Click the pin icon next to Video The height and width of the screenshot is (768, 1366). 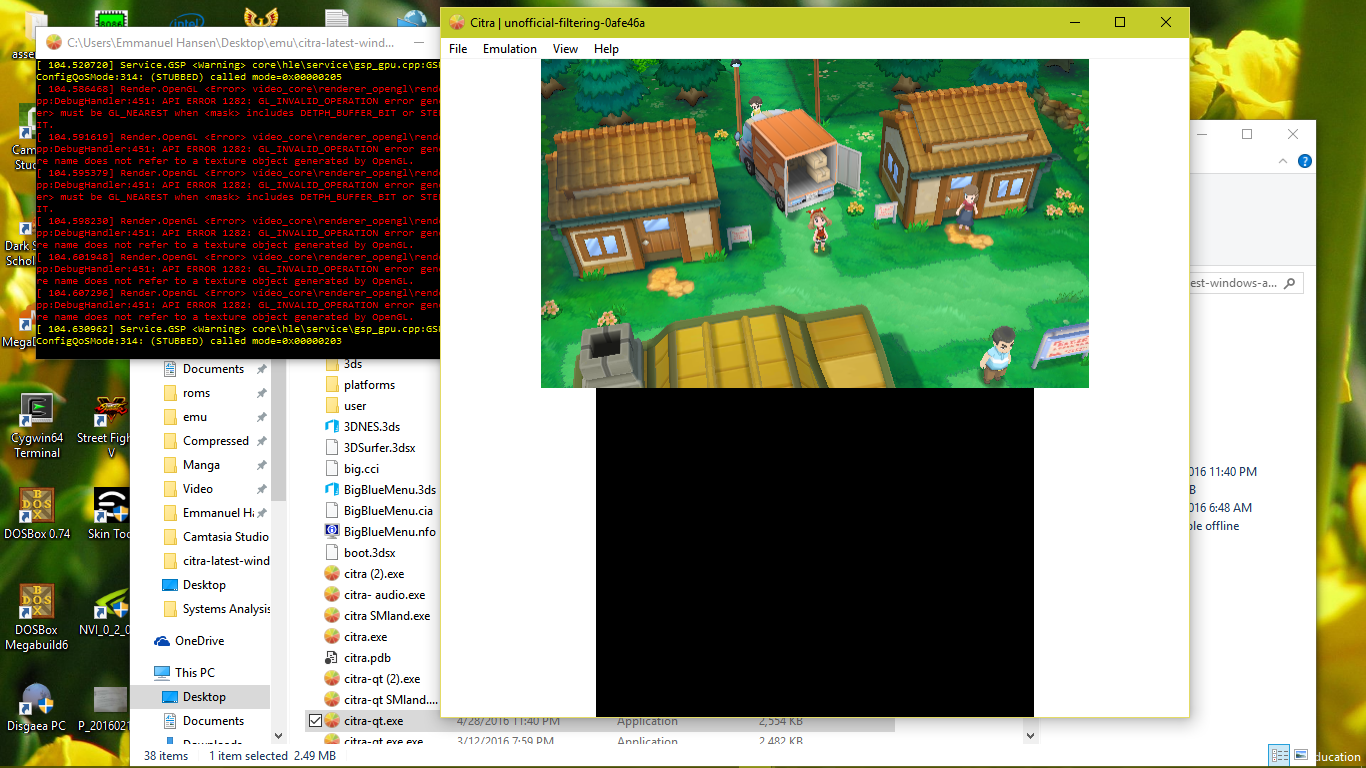coord(261,489)
